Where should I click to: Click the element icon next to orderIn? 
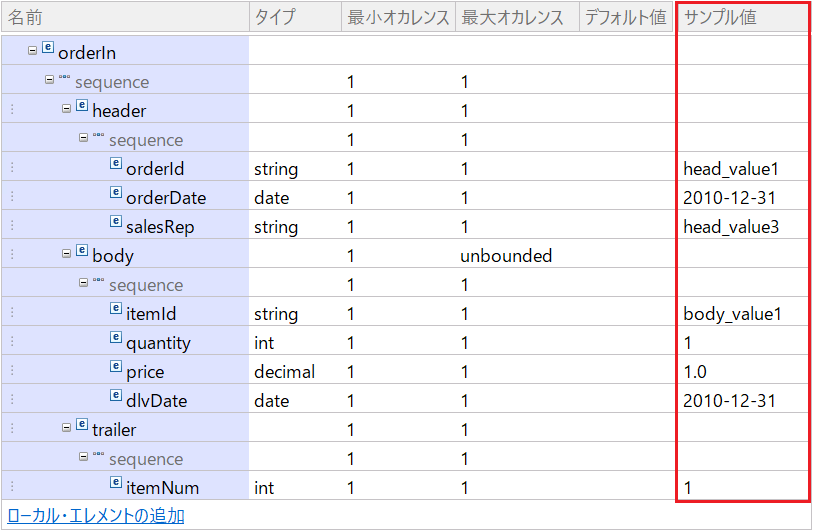[x=48, y=47]
